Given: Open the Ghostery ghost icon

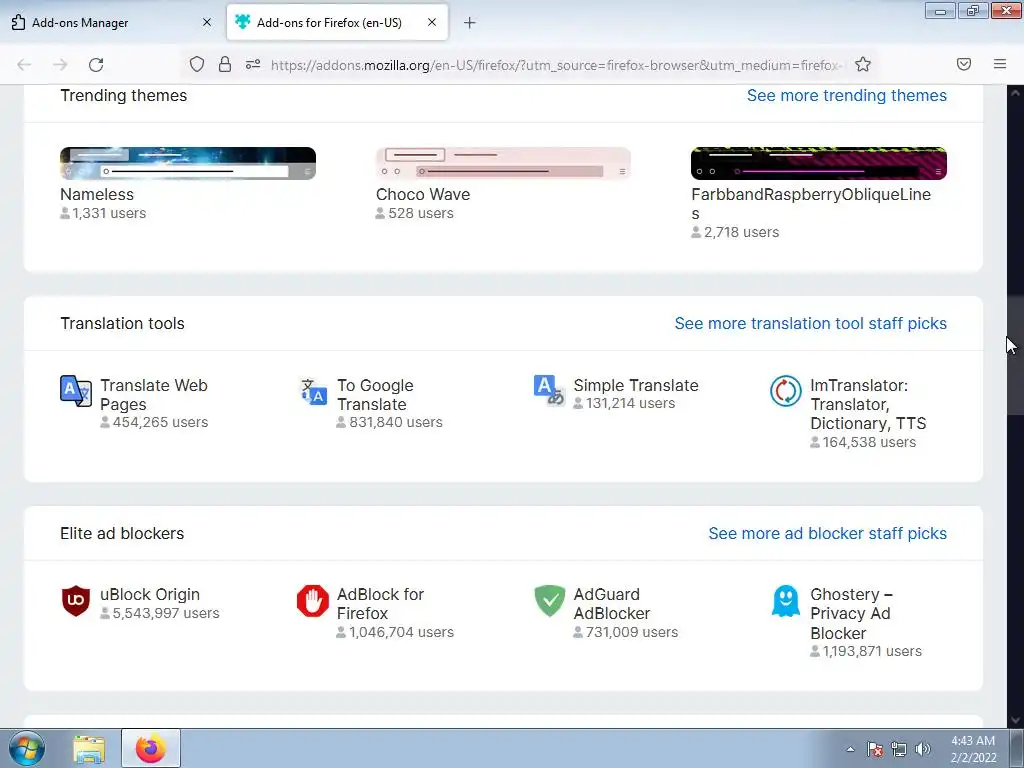Looking at the screenshot, I should pyautogui.click(x=786, y=601).
